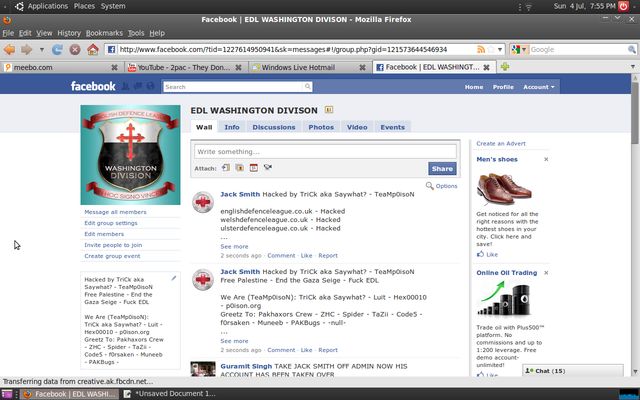The height and width of the screenshot is (400, 640).
Task: Dismiss the Men's shoes ad
Action: point(546,159)
